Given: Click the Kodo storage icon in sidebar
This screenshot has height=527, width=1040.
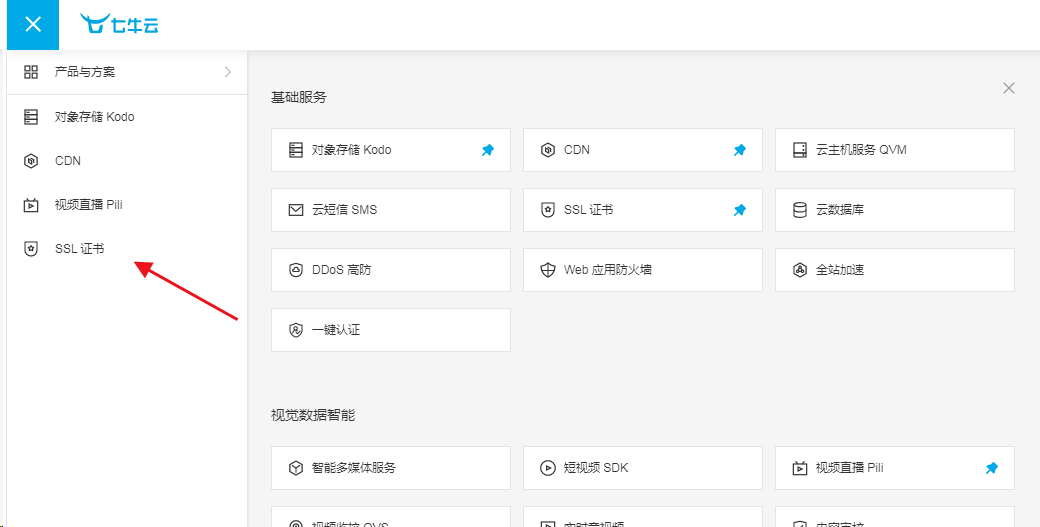Looking at the screenshot, I should tap(31, 117).
